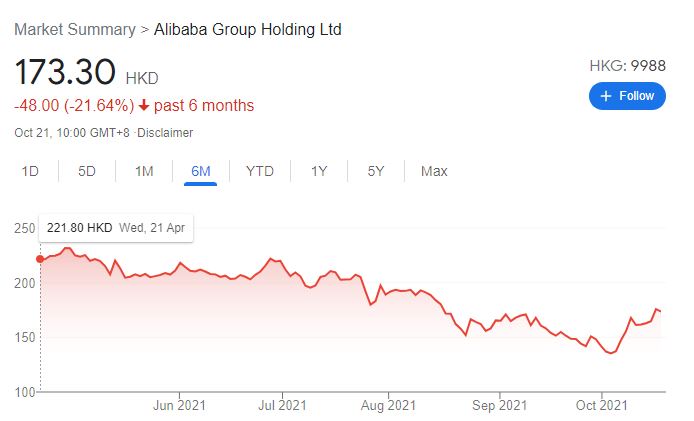Show year-to-date with YTD tab

[260, 171]
